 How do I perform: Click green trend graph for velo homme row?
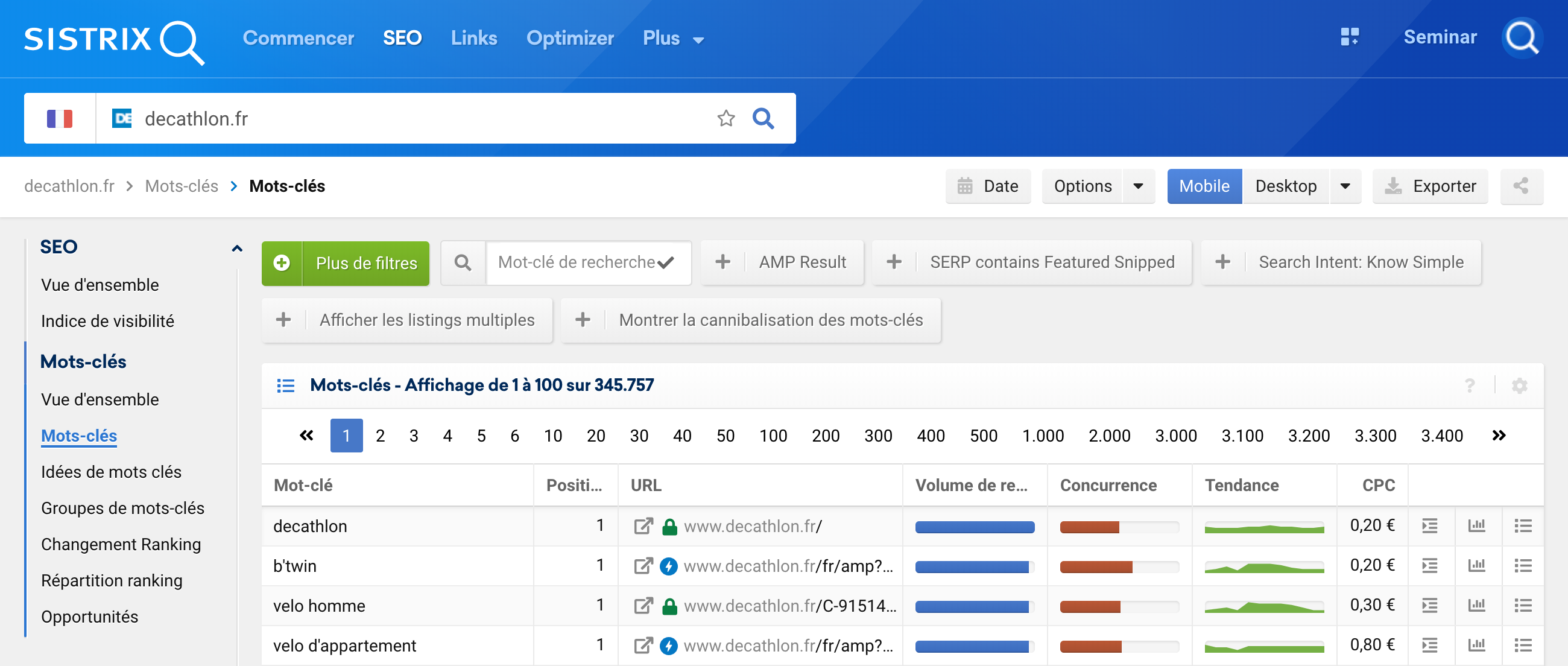click(1263, 606)
